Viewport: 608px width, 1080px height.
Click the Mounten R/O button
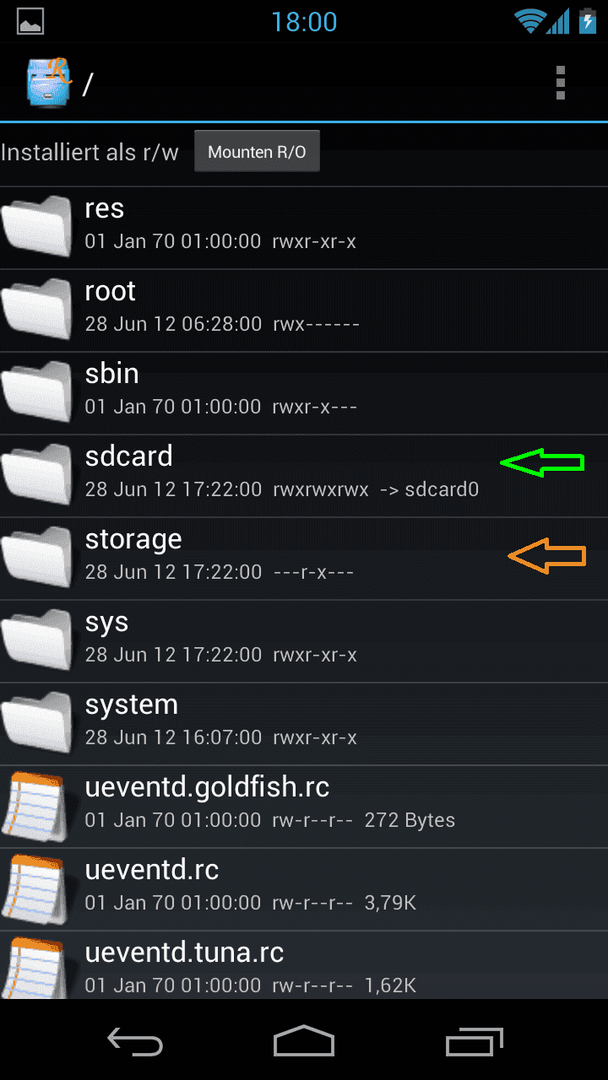(x=257, y=152)
